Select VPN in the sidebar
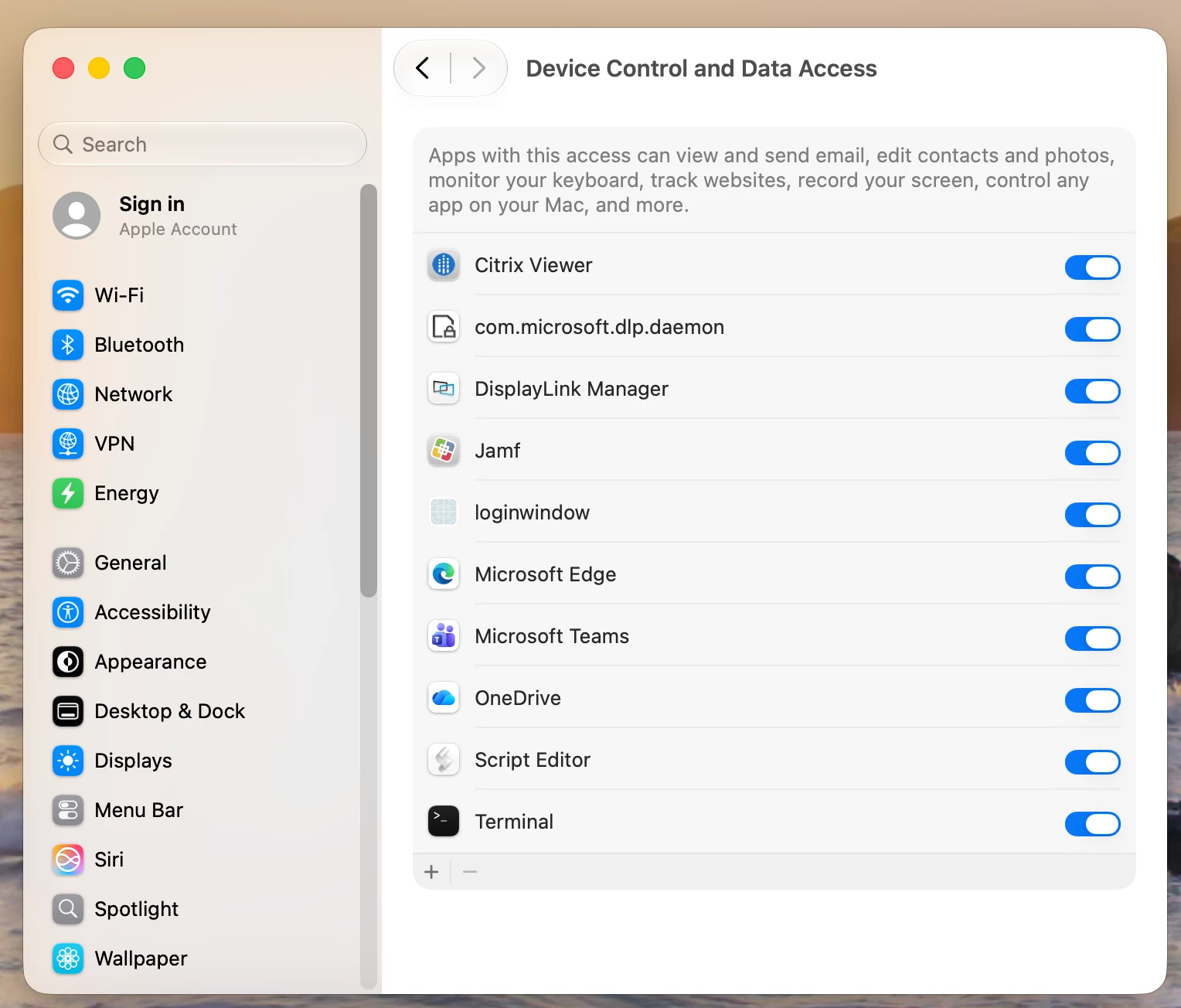Screen dimensions: 1181x1008 pyautogui.click(x=202, y=444)
